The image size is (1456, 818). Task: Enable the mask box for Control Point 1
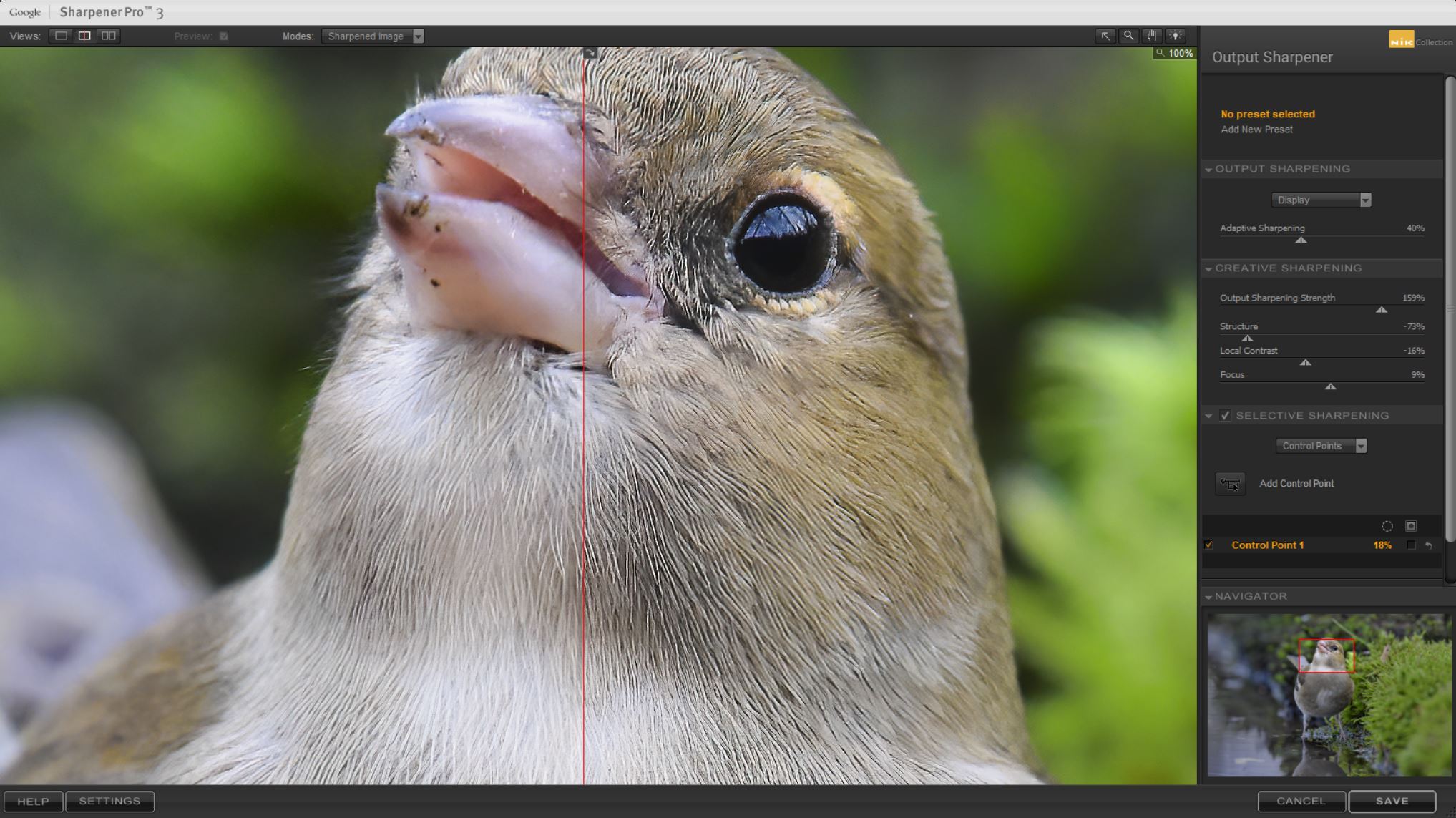click(1411, 545)
